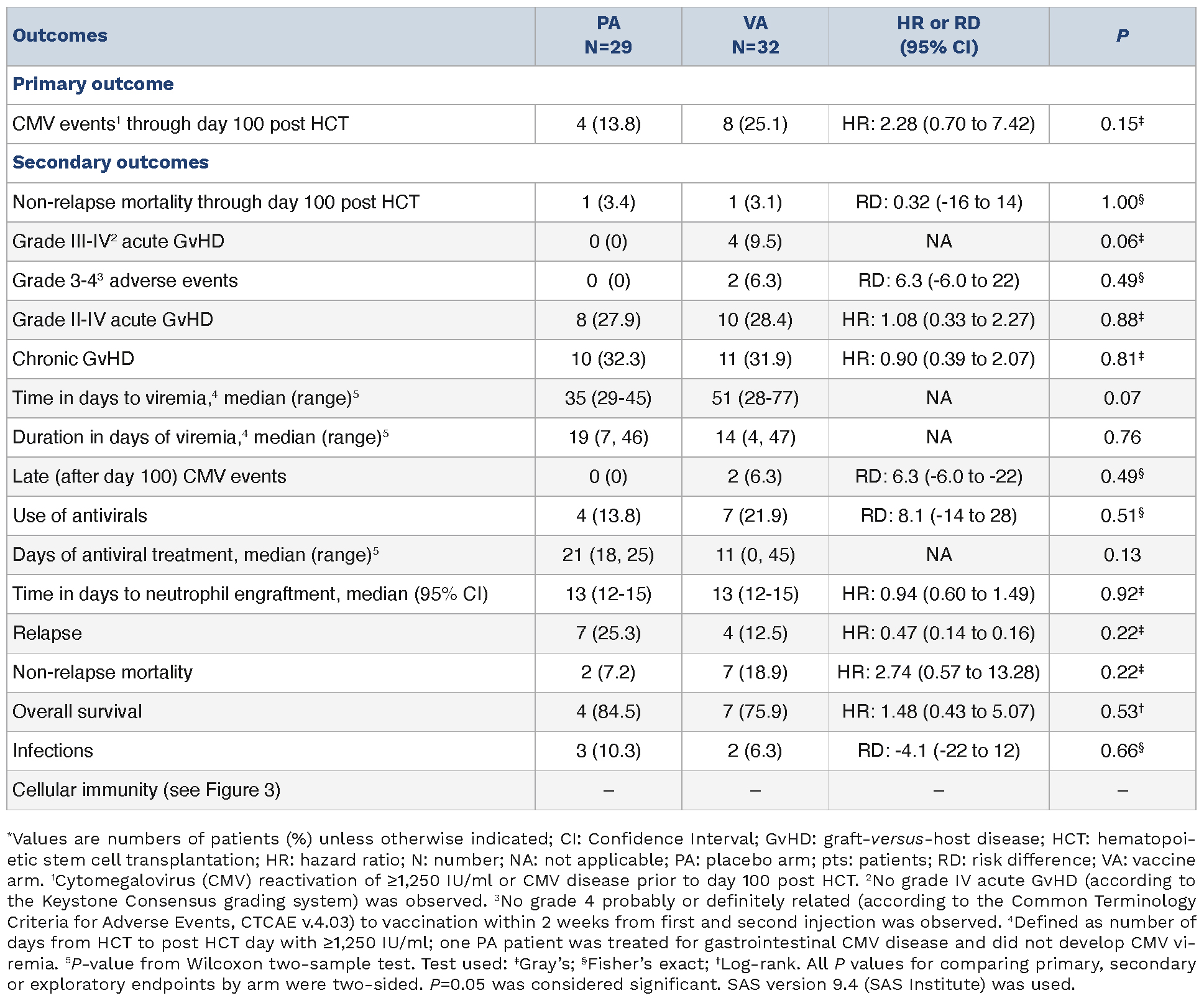1204x1003 pixels.
Task: Click the P column header
Action: [x=1122, y=35]
